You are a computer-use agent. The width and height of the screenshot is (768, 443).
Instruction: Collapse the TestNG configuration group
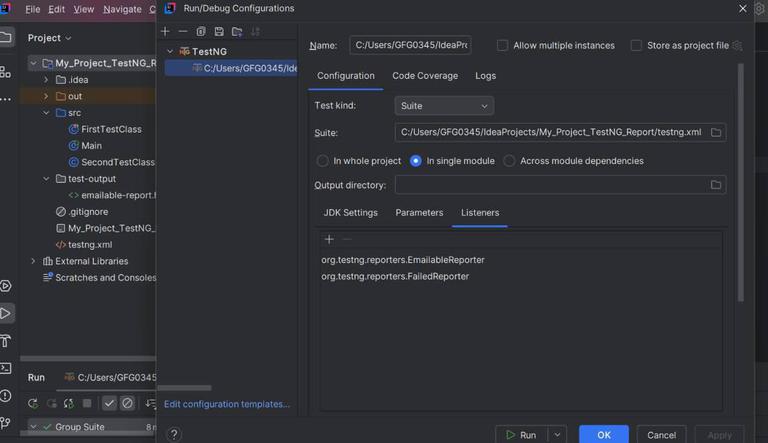coord(170,51)
